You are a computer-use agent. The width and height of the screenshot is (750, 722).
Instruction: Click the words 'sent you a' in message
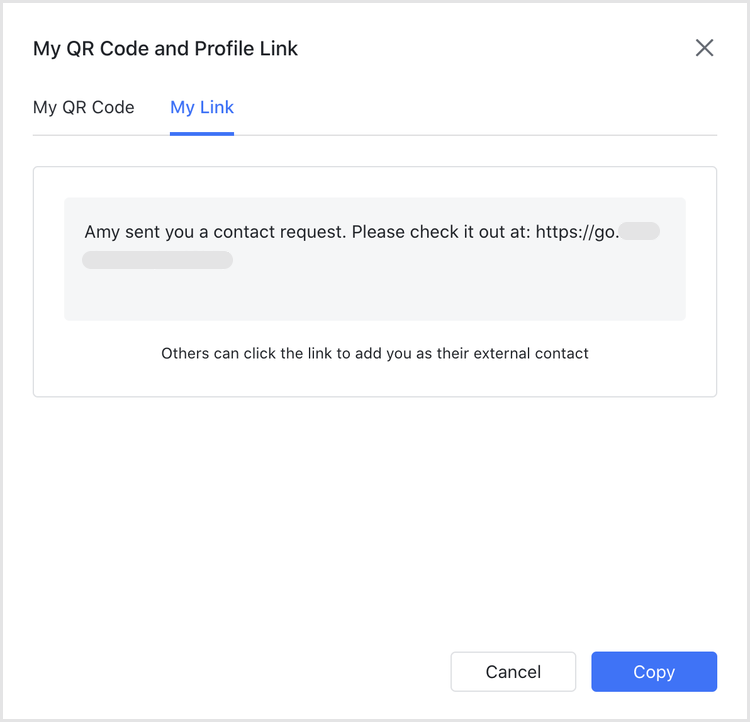[166, 232]
